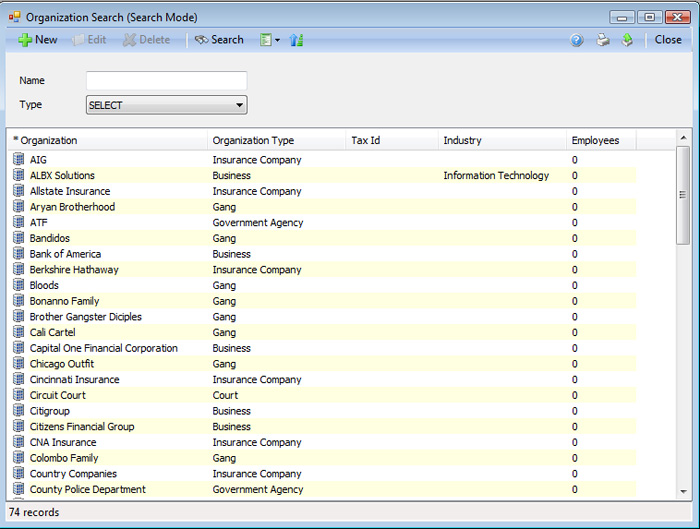Click the Close toolbar button

pyautogui.click(x=668, y=40)
